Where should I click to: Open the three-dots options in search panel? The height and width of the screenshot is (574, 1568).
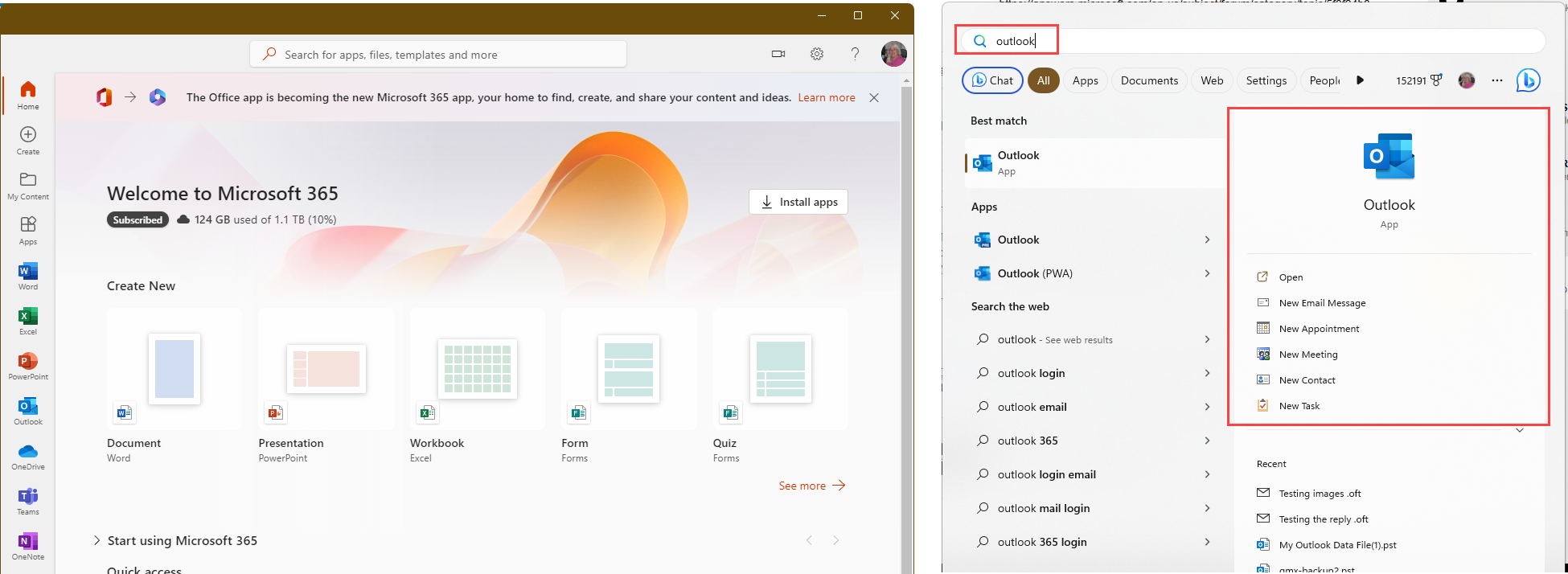coord(1496,80)
